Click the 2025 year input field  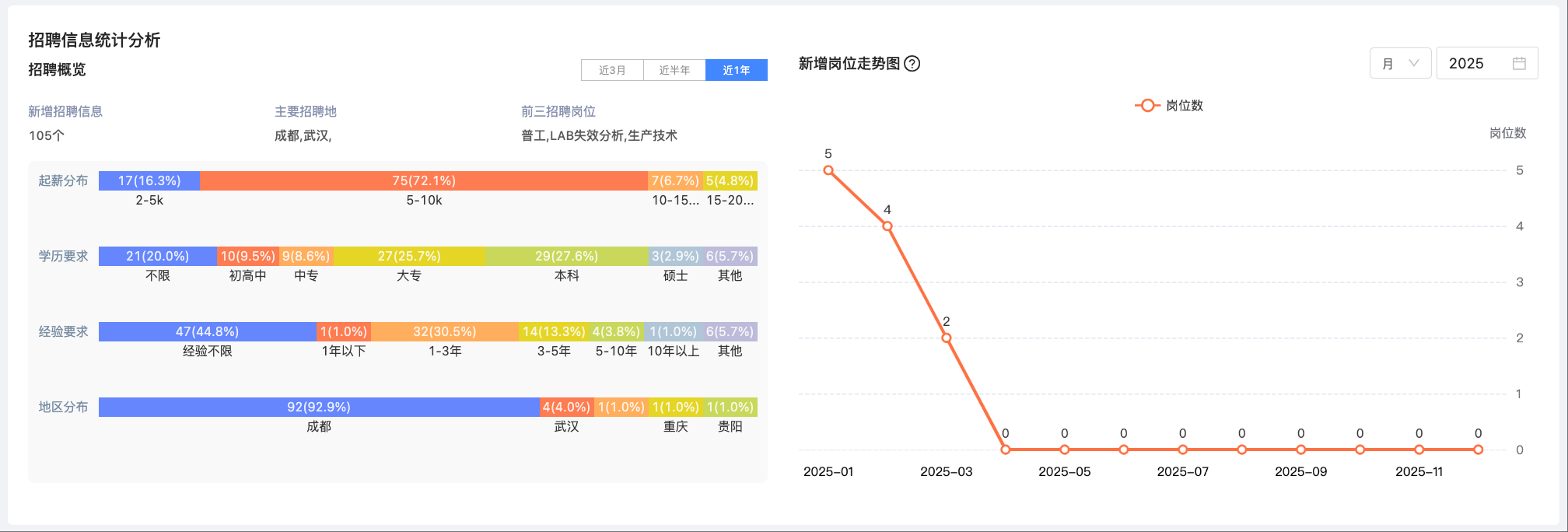point(1486,64)
